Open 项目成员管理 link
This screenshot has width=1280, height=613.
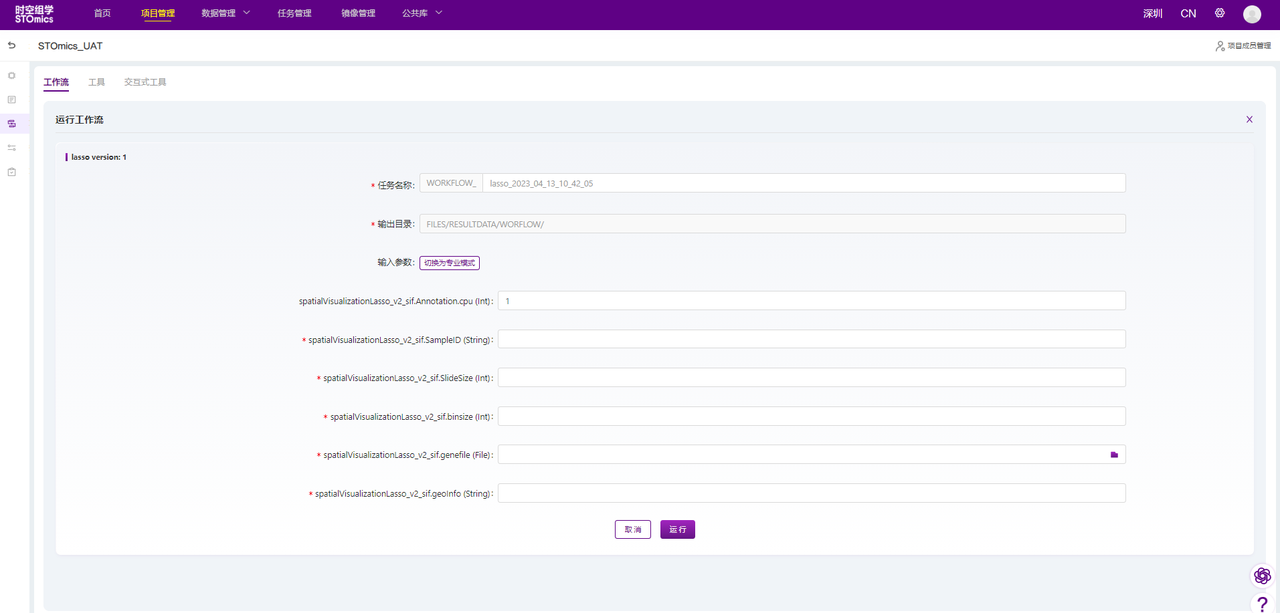pos(1243,46)
